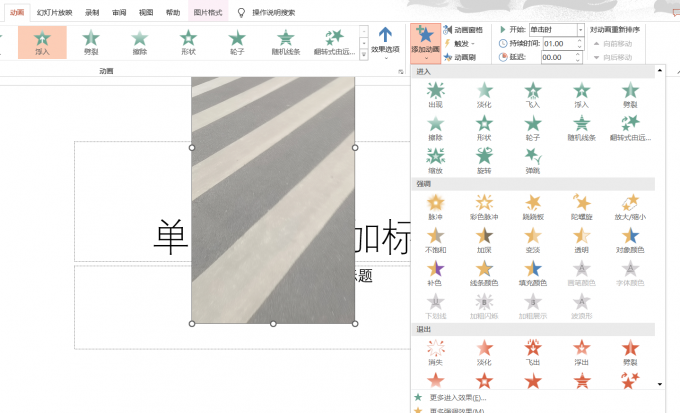This screenshot has width=680, height=413.
Task: Open the 开始 start timing combo box
Action: coord(556,30)
